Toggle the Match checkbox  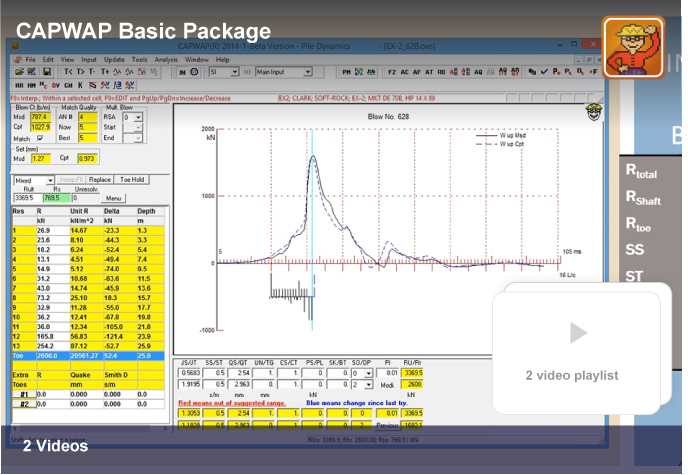[x=40, y=138]
